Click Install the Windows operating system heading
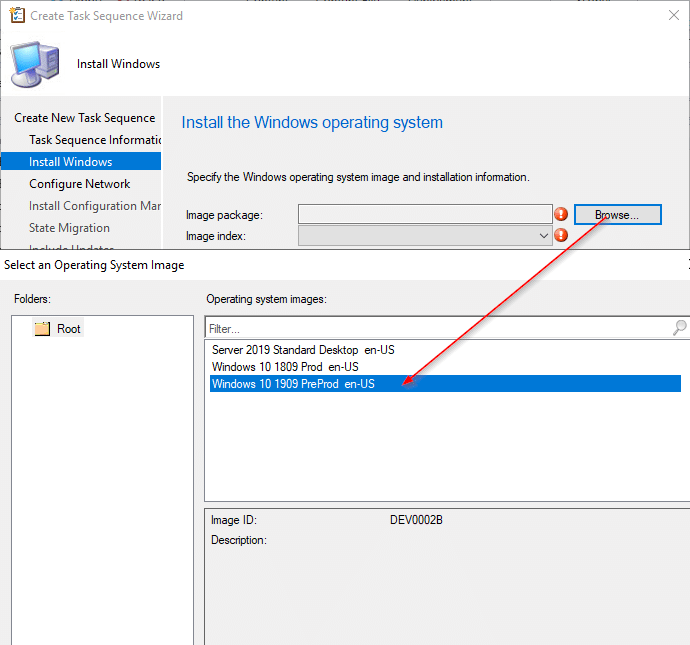This screenshot has width=690, height=645. [x=312, y=123]
